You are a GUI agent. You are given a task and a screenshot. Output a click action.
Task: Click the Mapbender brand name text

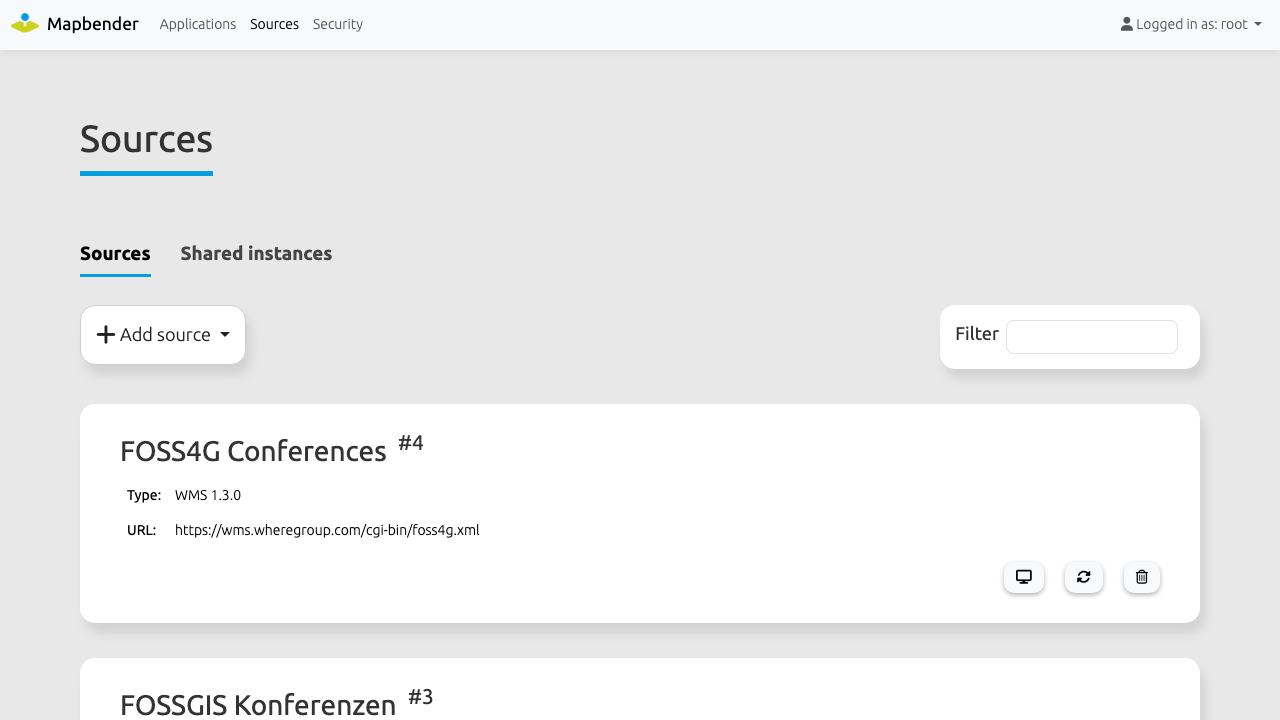(x=93, y=23)
